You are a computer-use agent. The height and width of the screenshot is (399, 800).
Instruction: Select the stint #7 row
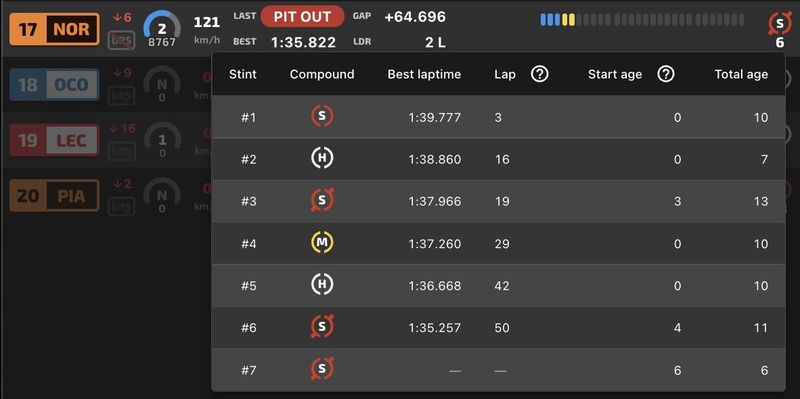498,370
